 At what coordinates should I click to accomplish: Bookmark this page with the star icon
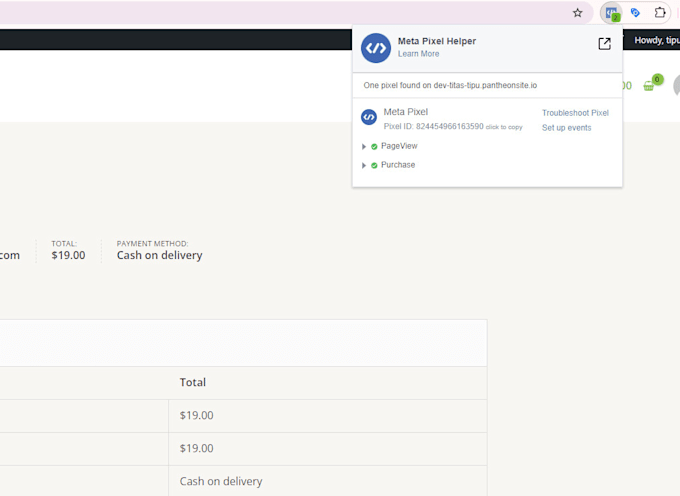pyautogui.click(x=577, y=13)
